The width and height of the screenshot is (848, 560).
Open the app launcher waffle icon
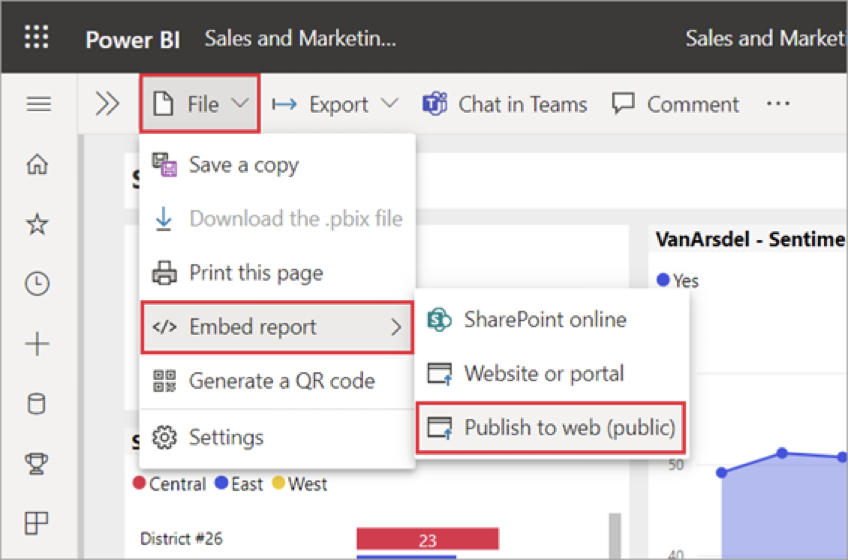[x=37, y=39]
